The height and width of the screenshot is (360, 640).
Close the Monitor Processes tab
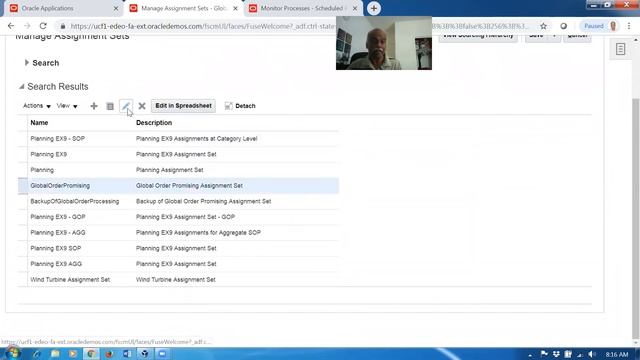[355, 8]
